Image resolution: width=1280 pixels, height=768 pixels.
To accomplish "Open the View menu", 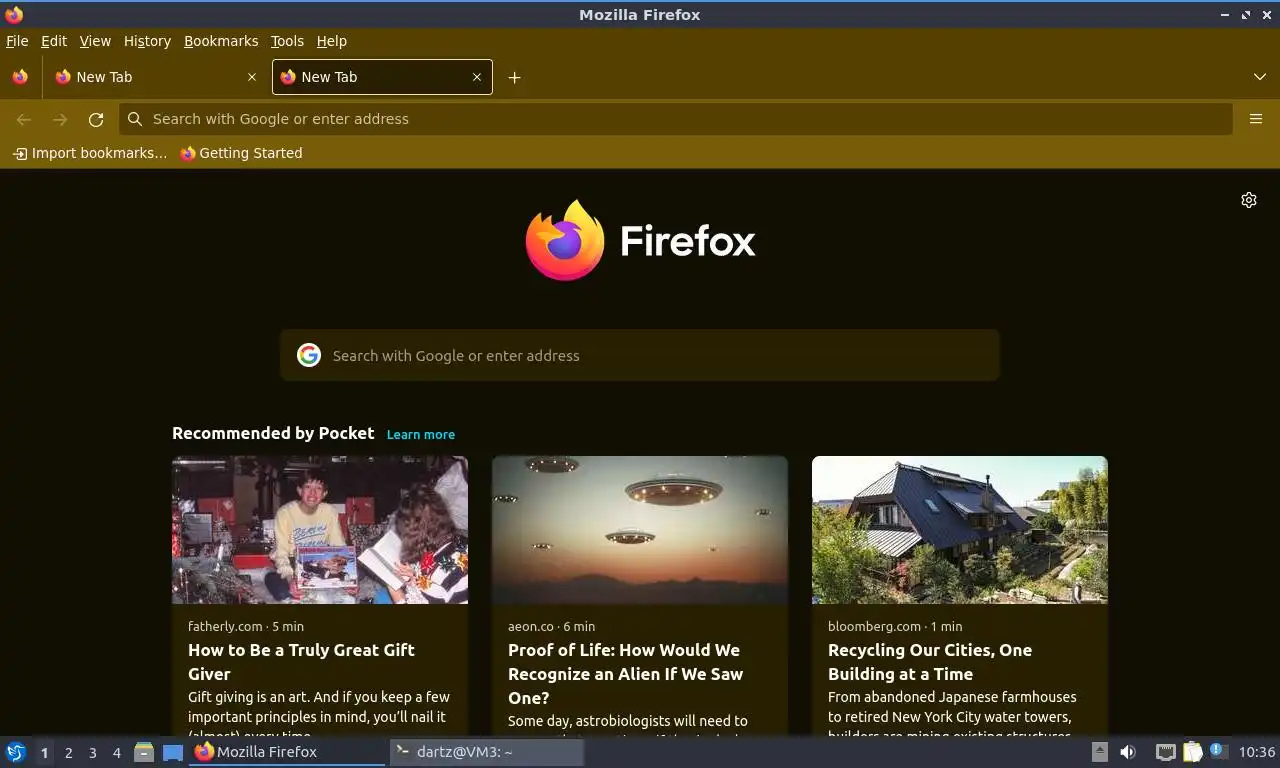I will pyautogui.click(x=95, y=41).
